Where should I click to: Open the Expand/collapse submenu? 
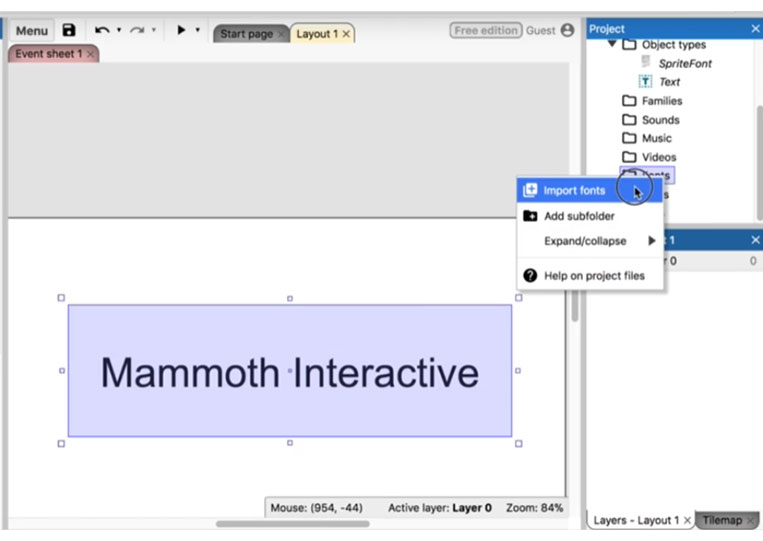coord(590,241)
